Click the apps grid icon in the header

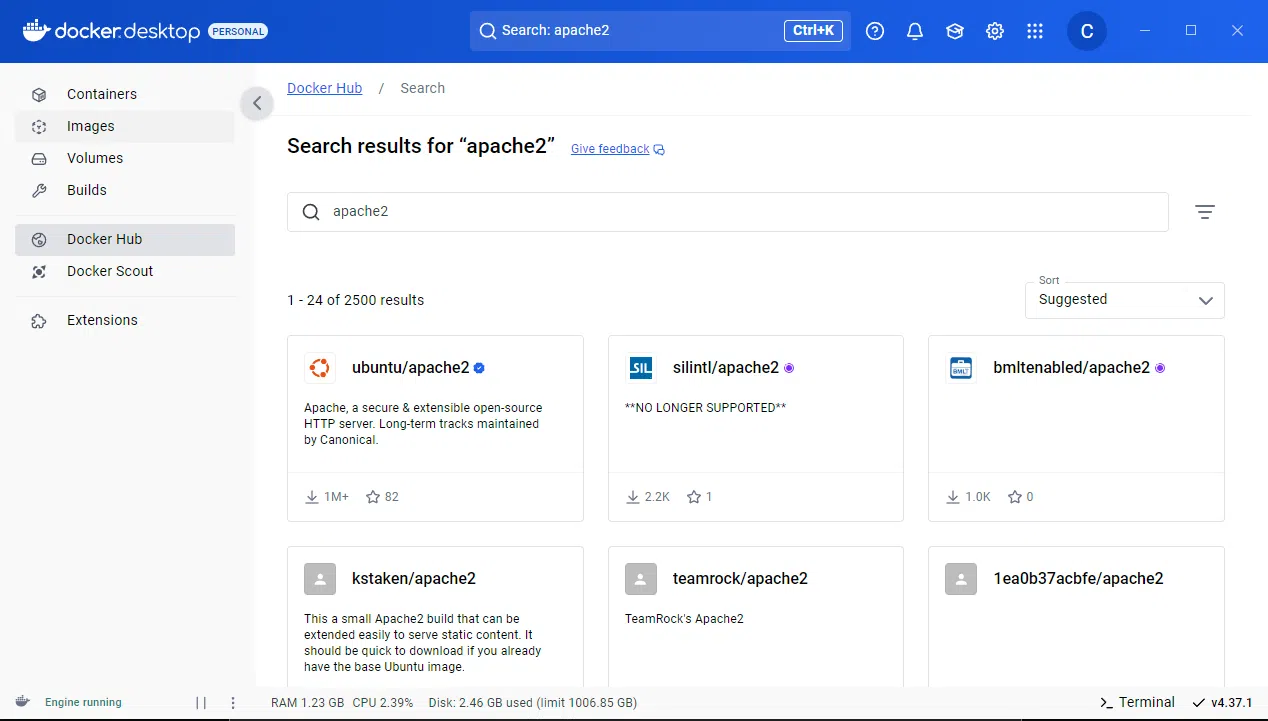(1035, 31)
